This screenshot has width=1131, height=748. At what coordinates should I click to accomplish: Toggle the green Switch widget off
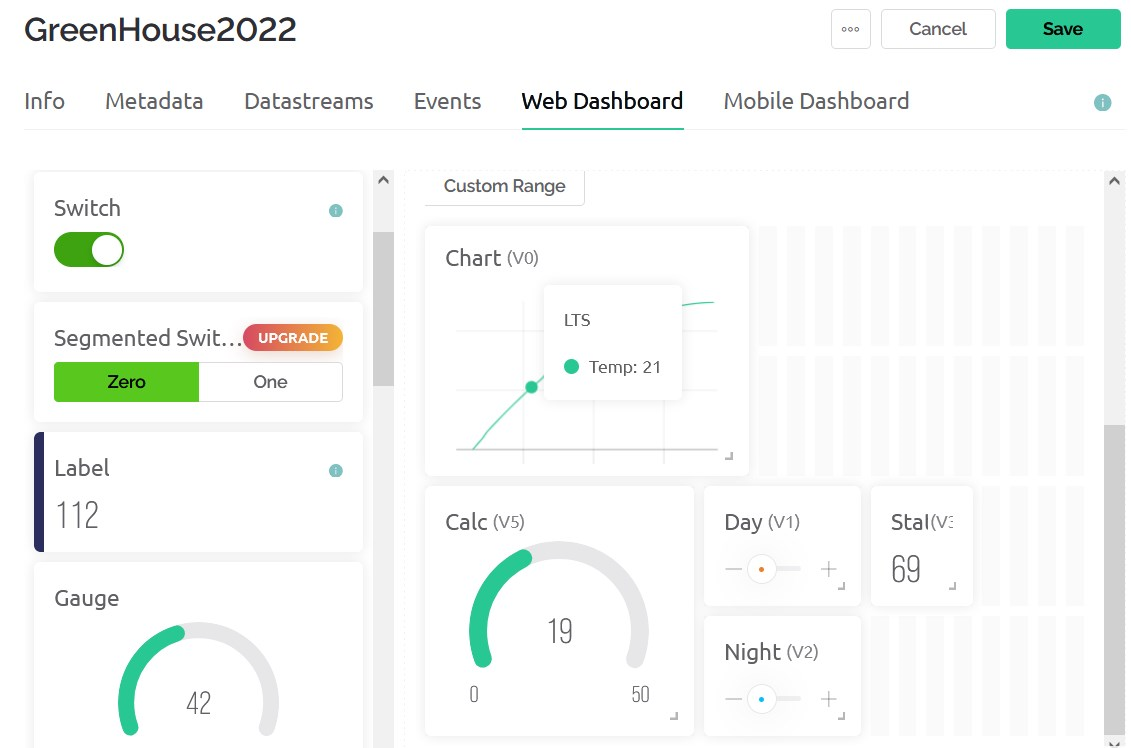(x=89, y=250)
